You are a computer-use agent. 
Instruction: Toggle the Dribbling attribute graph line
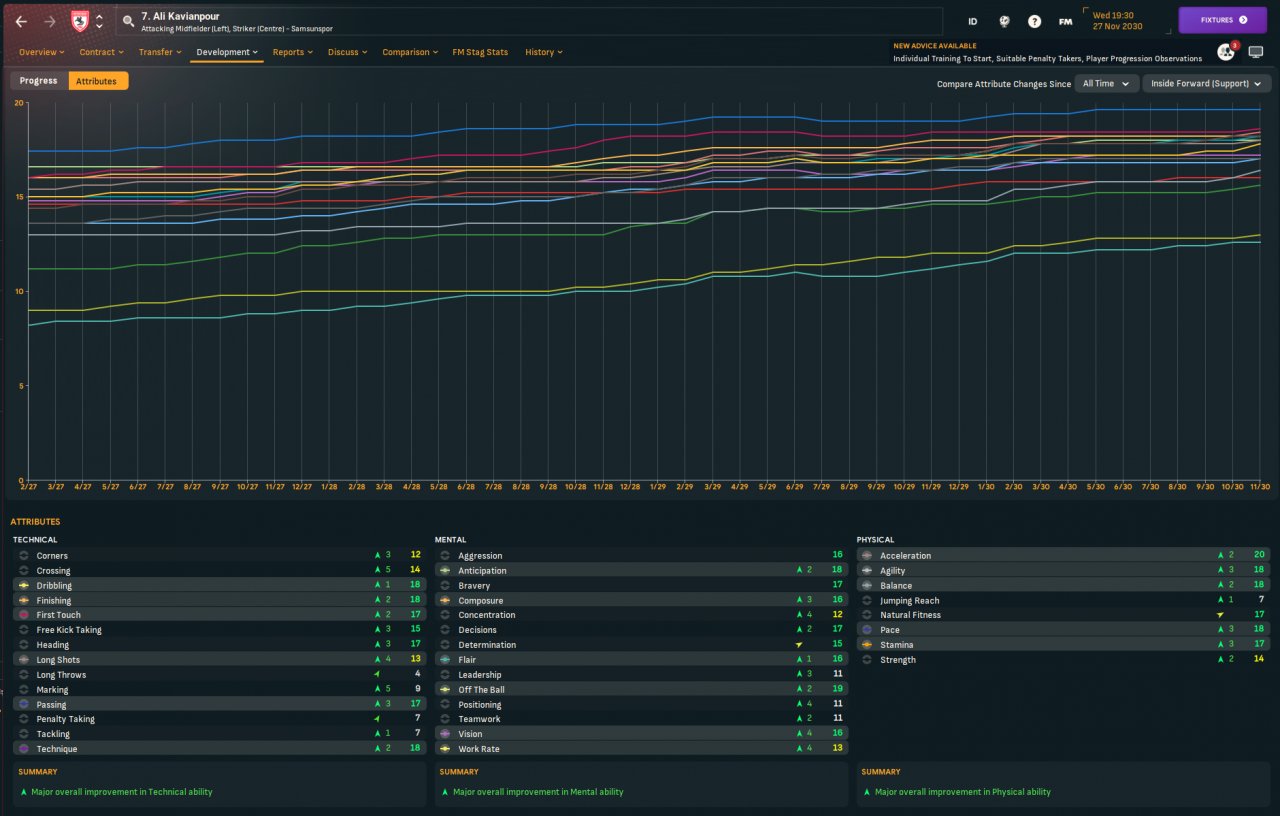(x=22, y=586)
